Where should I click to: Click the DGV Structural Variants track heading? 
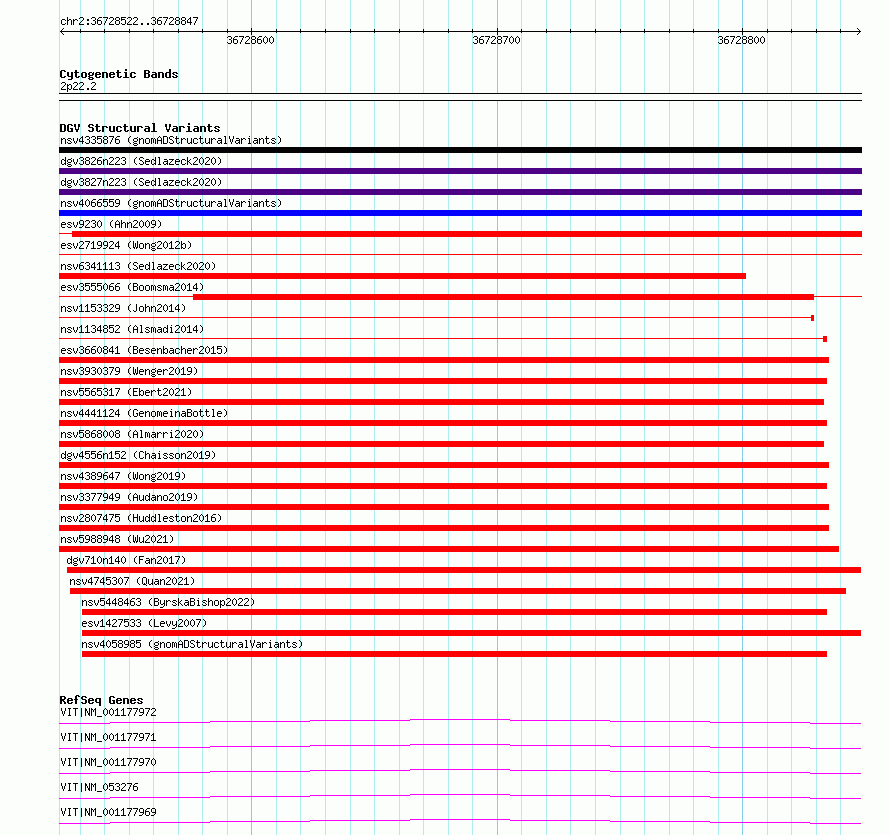coord(140,128)
